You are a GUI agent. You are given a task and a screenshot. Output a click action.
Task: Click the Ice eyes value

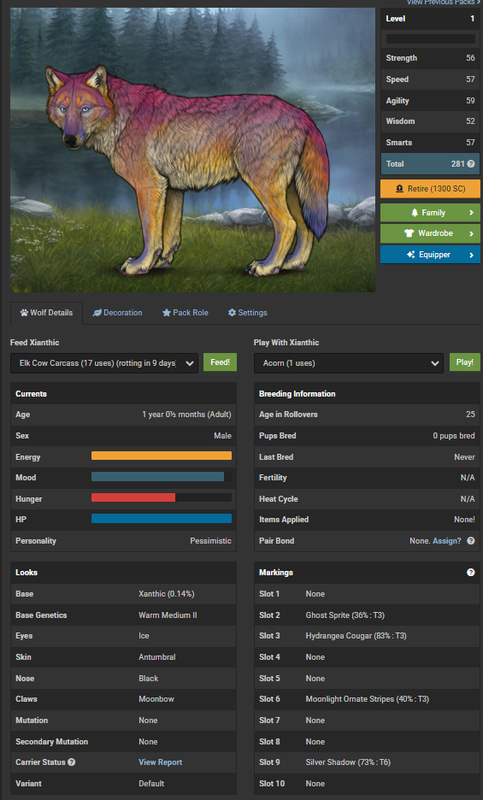pyautogui.click(x=144, y=636)
